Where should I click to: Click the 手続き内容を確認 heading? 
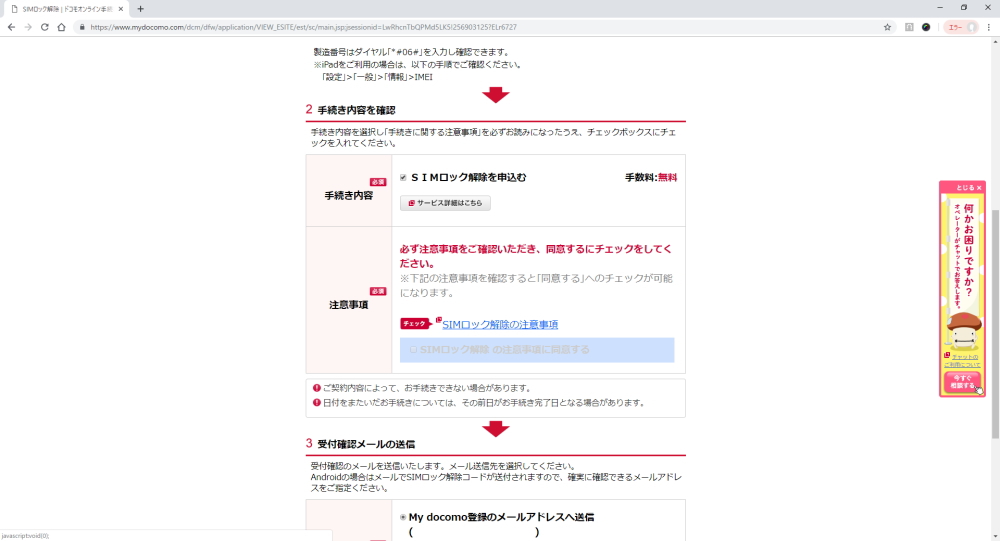[357, 110]
